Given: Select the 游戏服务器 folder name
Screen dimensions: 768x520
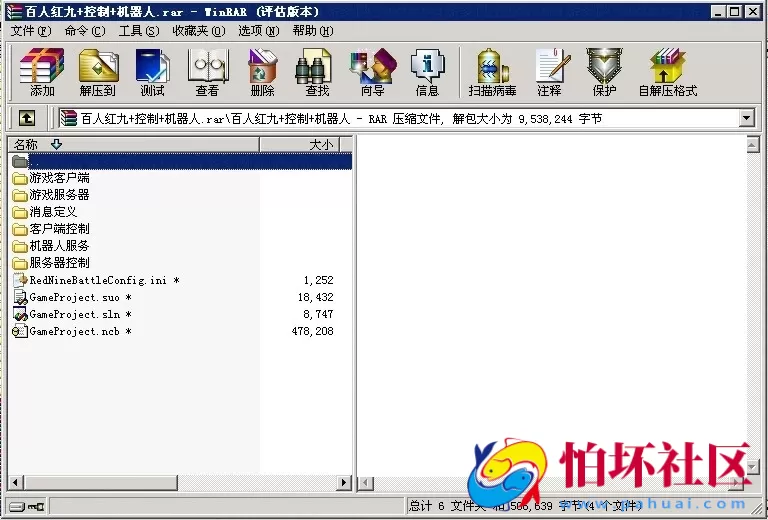Looking at the screenshot, I should [59, 195].
